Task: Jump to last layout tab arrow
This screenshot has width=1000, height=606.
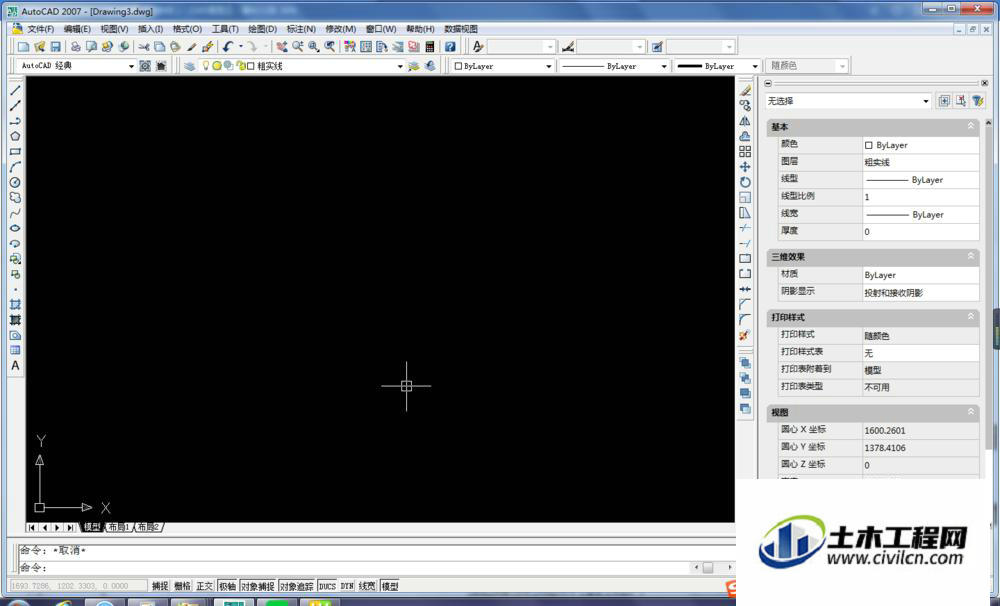Action: click(70, 527)
